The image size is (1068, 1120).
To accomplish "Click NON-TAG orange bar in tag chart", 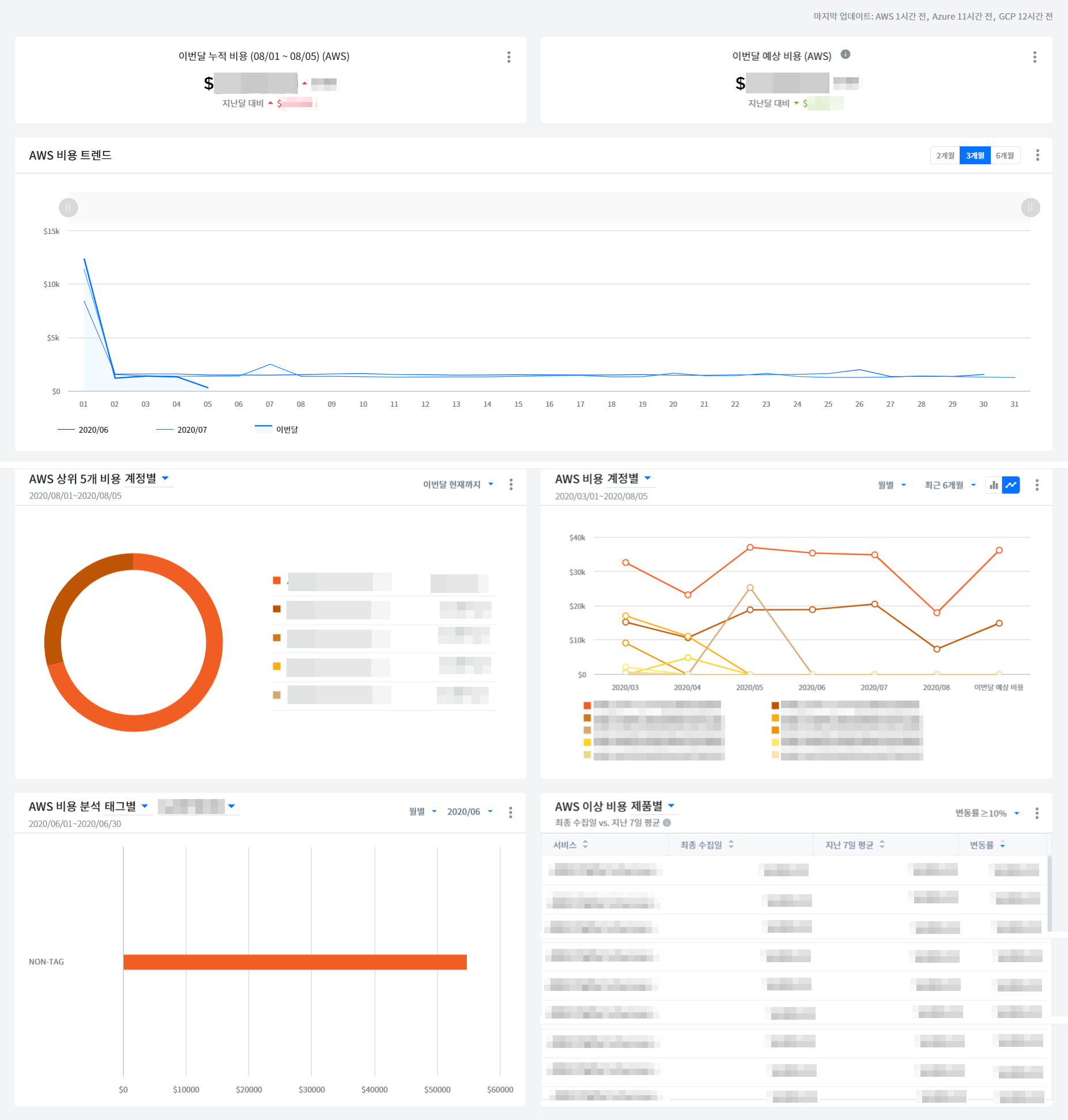I will click(x=295, y=962).
